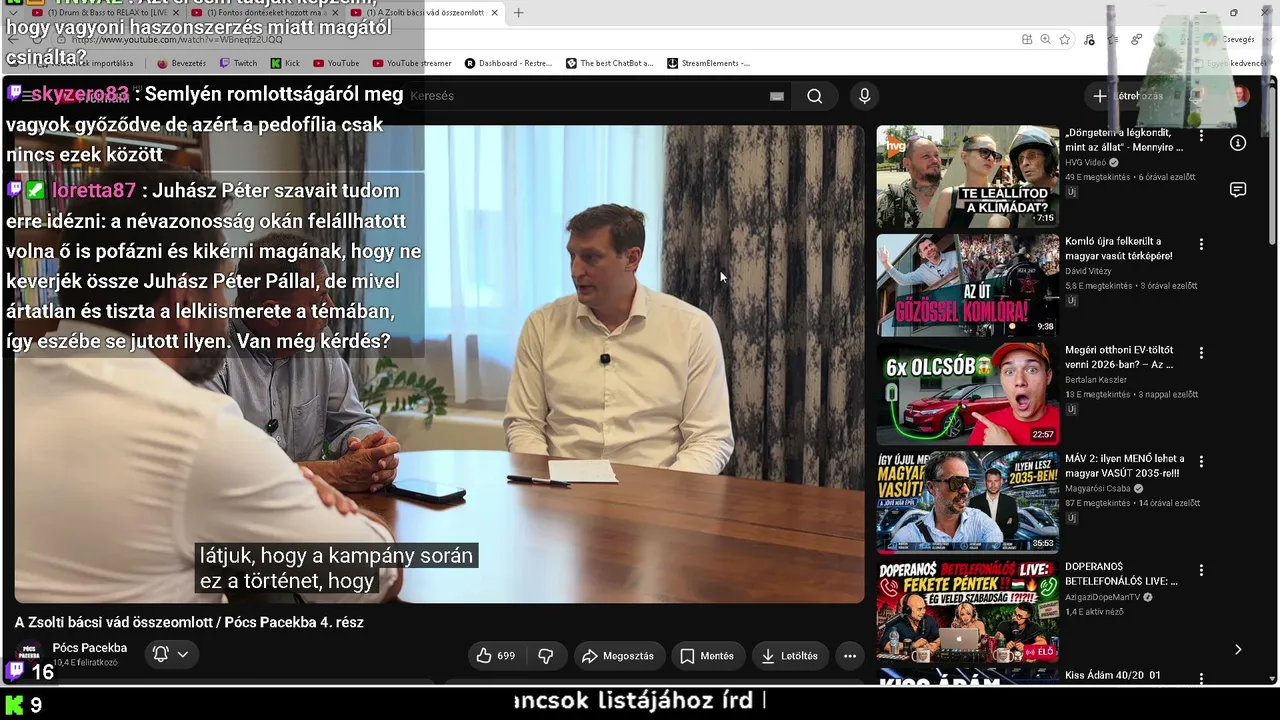Open the comments panel icon in right sidebar
Screen dimensions: 1280x720
point(1238,190)
